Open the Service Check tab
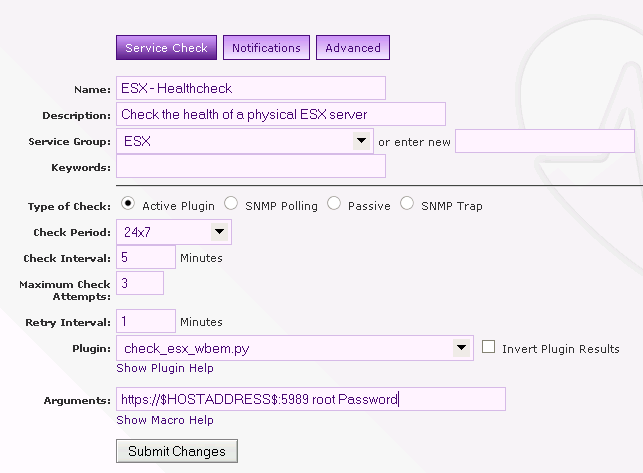The width and height of the screenshot is (643, 473). click(166, 47)
